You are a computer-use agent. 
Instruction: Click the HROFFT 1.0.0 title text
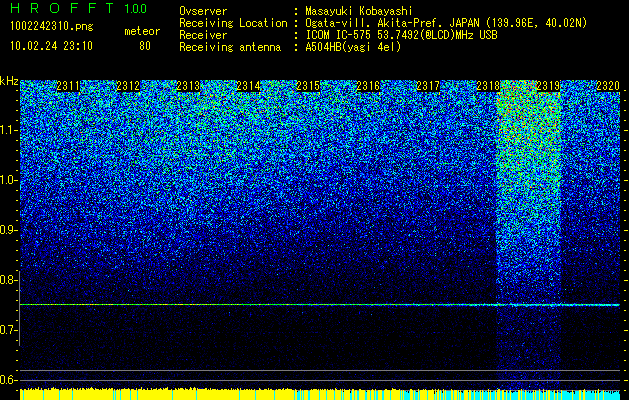[x=79, y=8]
